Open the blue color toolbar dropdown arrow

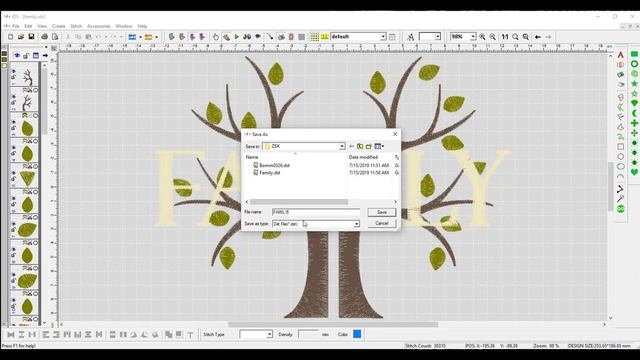140,37
